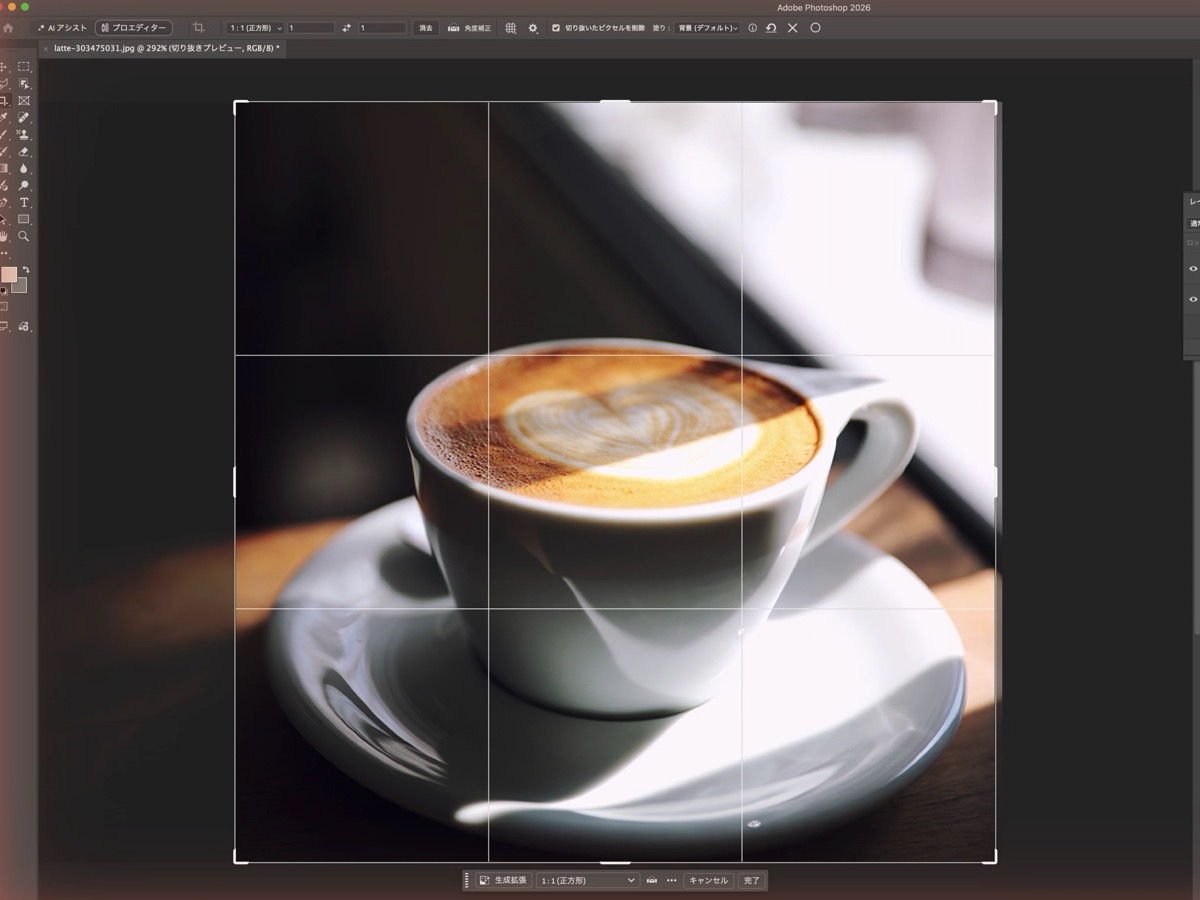
Task: Open the 1:1 (正方形) ratio dropdown in options bar
Action: pyautogui.click(x=256, y=28)
